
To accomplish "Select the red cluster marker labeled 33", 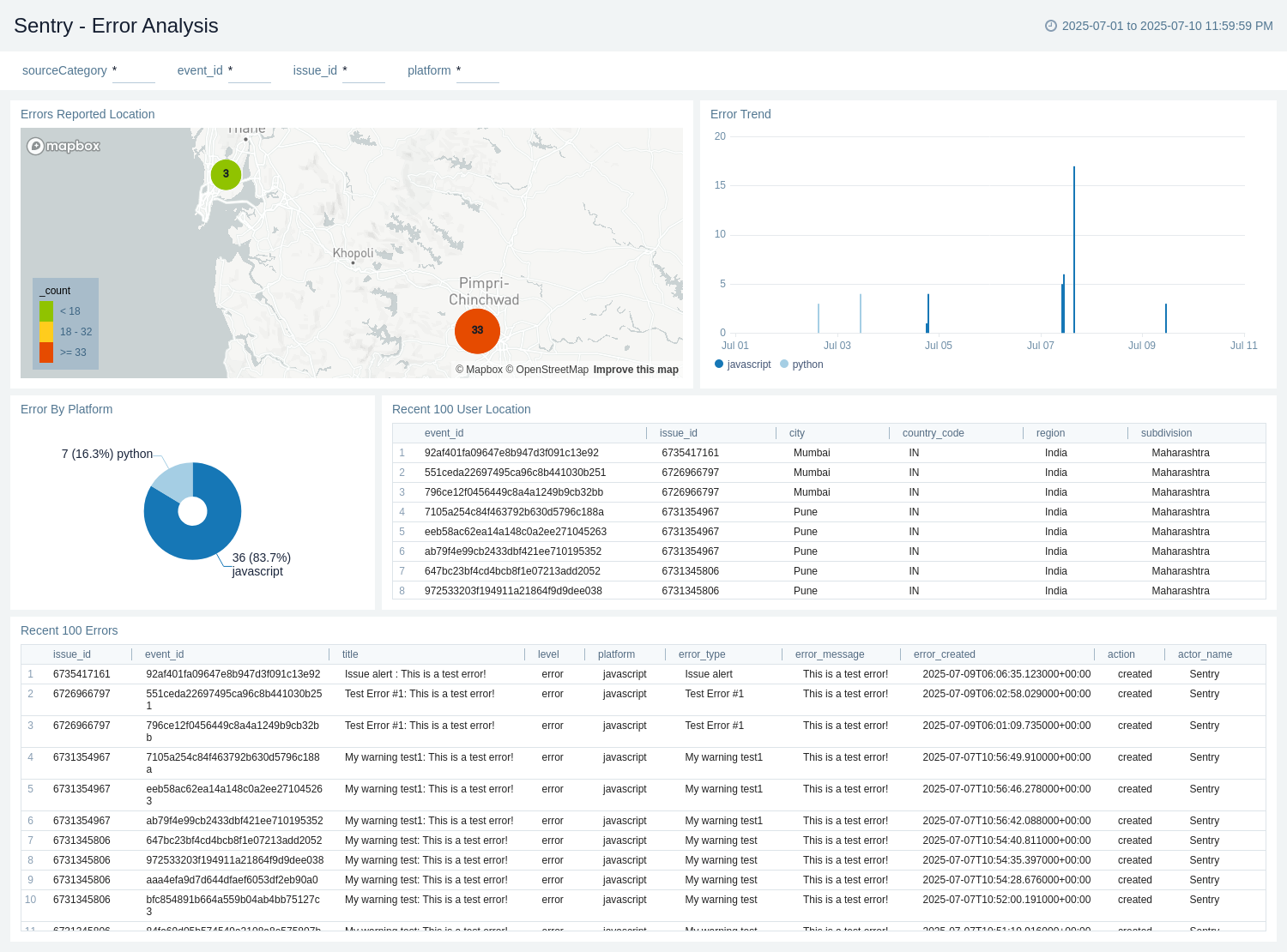I will [x=477, y=330].
